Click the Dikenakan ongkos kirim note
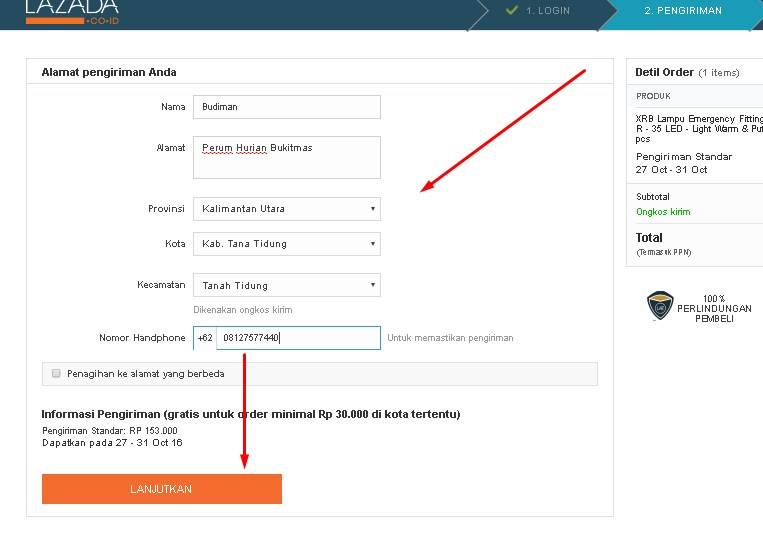 tap(243, 310)
